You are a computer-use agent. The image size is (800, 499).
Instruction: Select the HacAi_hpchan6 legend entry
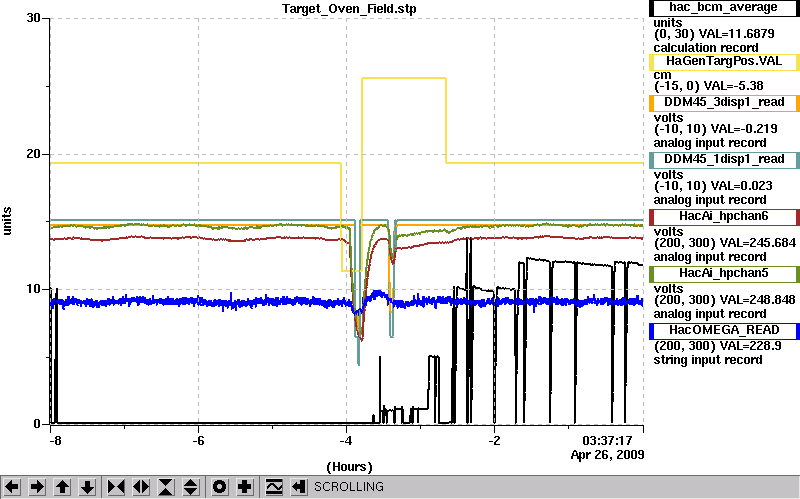[724, 217]
